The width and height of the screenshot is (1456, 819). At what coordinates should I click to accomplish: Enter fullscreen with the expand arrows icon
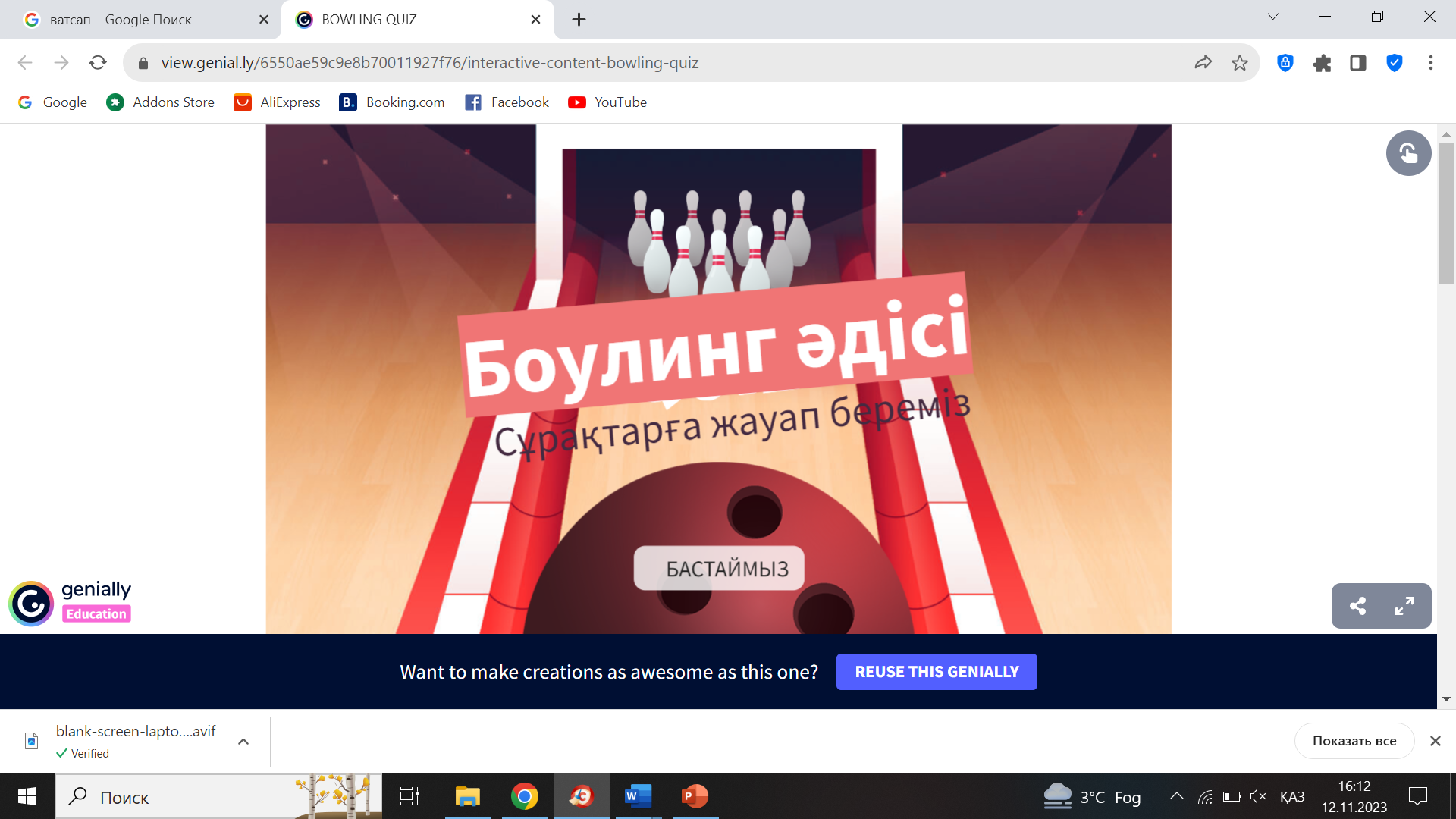(1404, 606)
